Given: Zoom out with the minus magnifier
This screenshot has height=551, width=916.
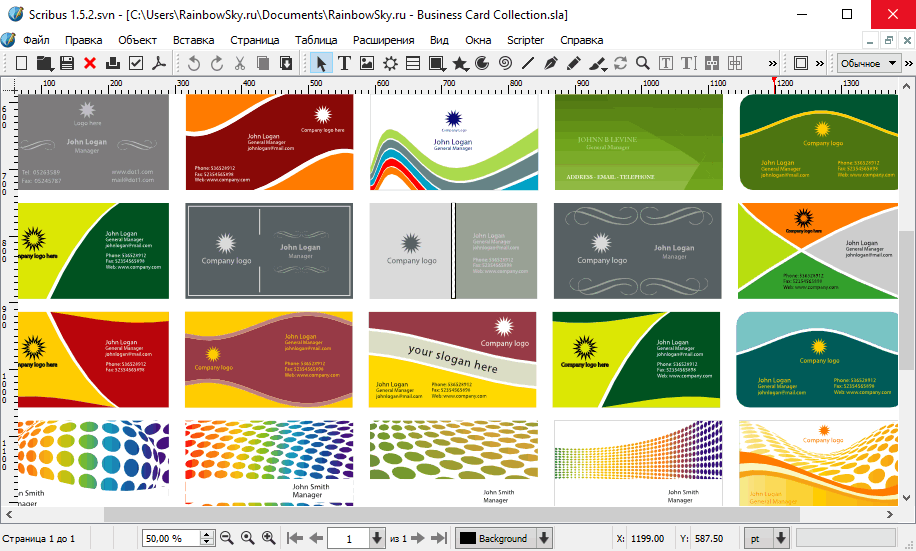Looking at the screenshot, I should click(227, 538).
